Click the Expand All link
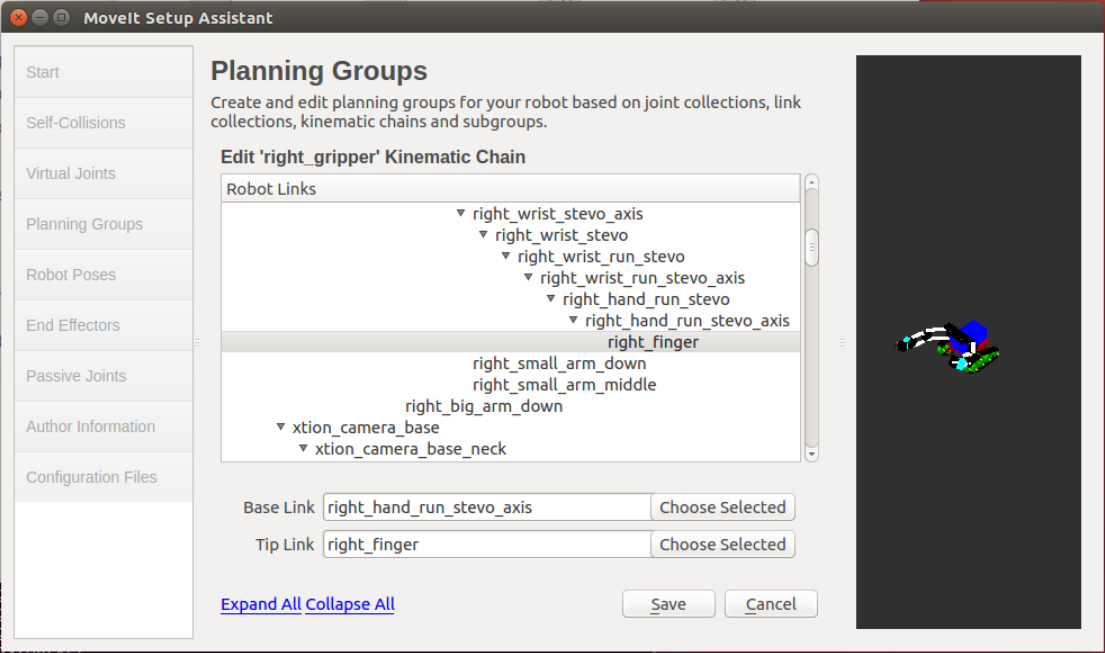The width and height of the screenshot is (1105, 653). coord(261,604)
